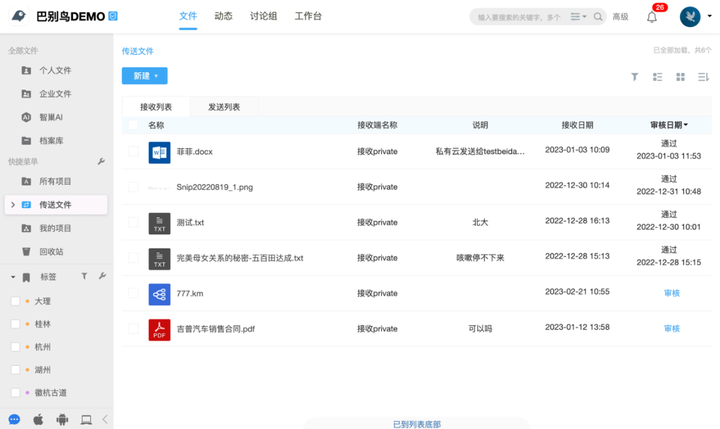Check the 桂林 tag checkbox
The image size is (720, 429).
15,324
